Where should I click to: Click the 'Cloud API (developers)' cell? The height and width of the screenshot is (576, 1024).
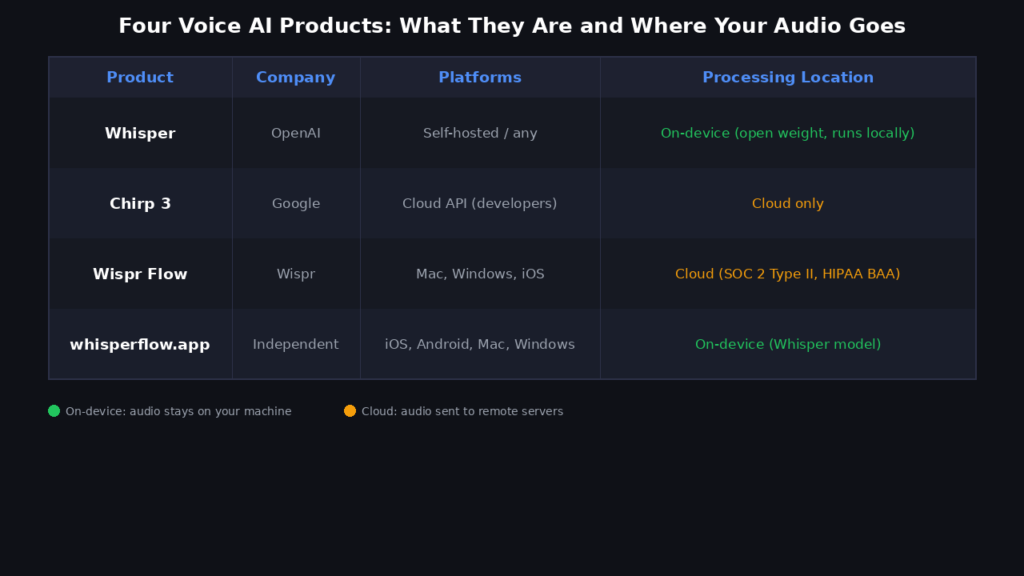[480, 204]
